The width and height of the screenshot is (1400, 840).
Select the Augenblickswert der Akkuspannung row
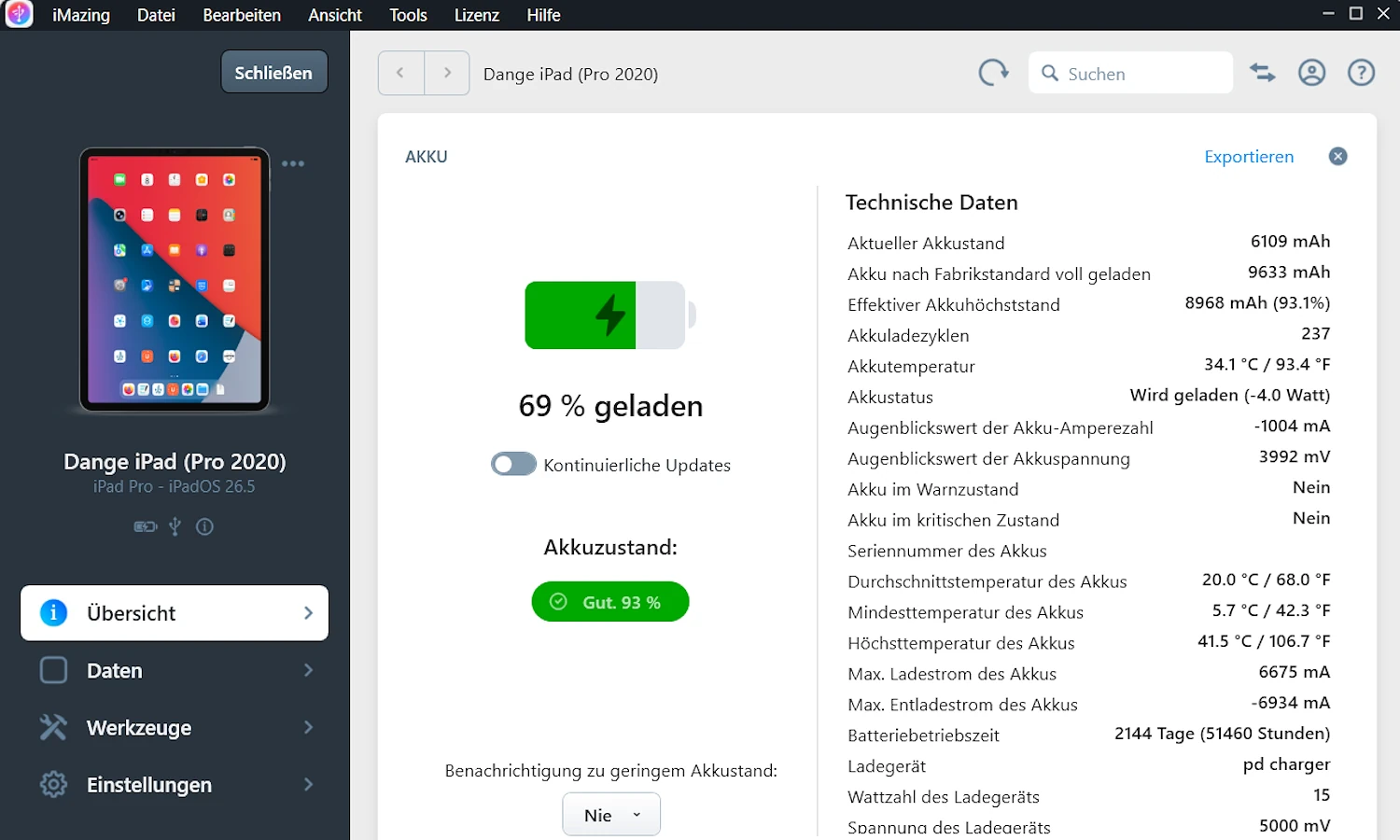(1088, 458)
